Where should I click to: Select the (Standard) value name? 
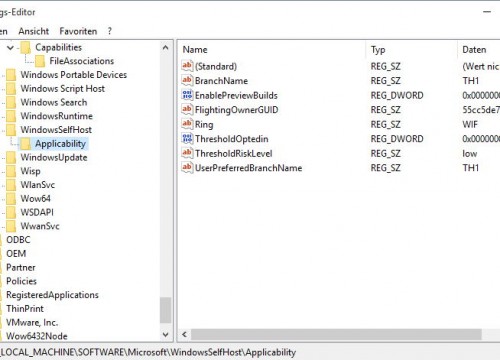click(216, 66)
